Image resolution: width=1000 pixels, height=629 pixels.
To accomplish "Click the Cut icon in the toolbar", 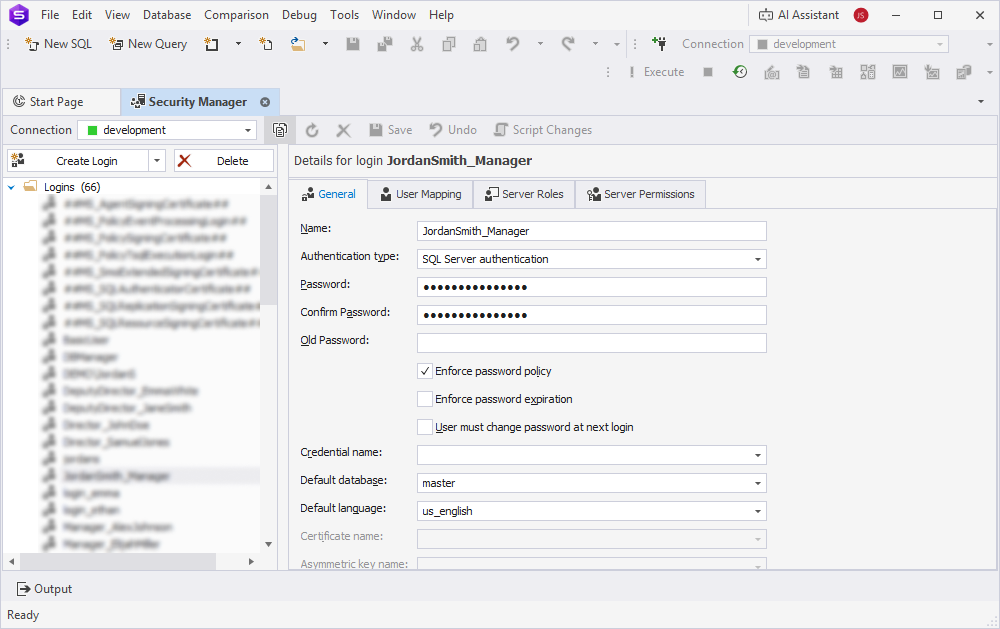I will tap(416, 44).
